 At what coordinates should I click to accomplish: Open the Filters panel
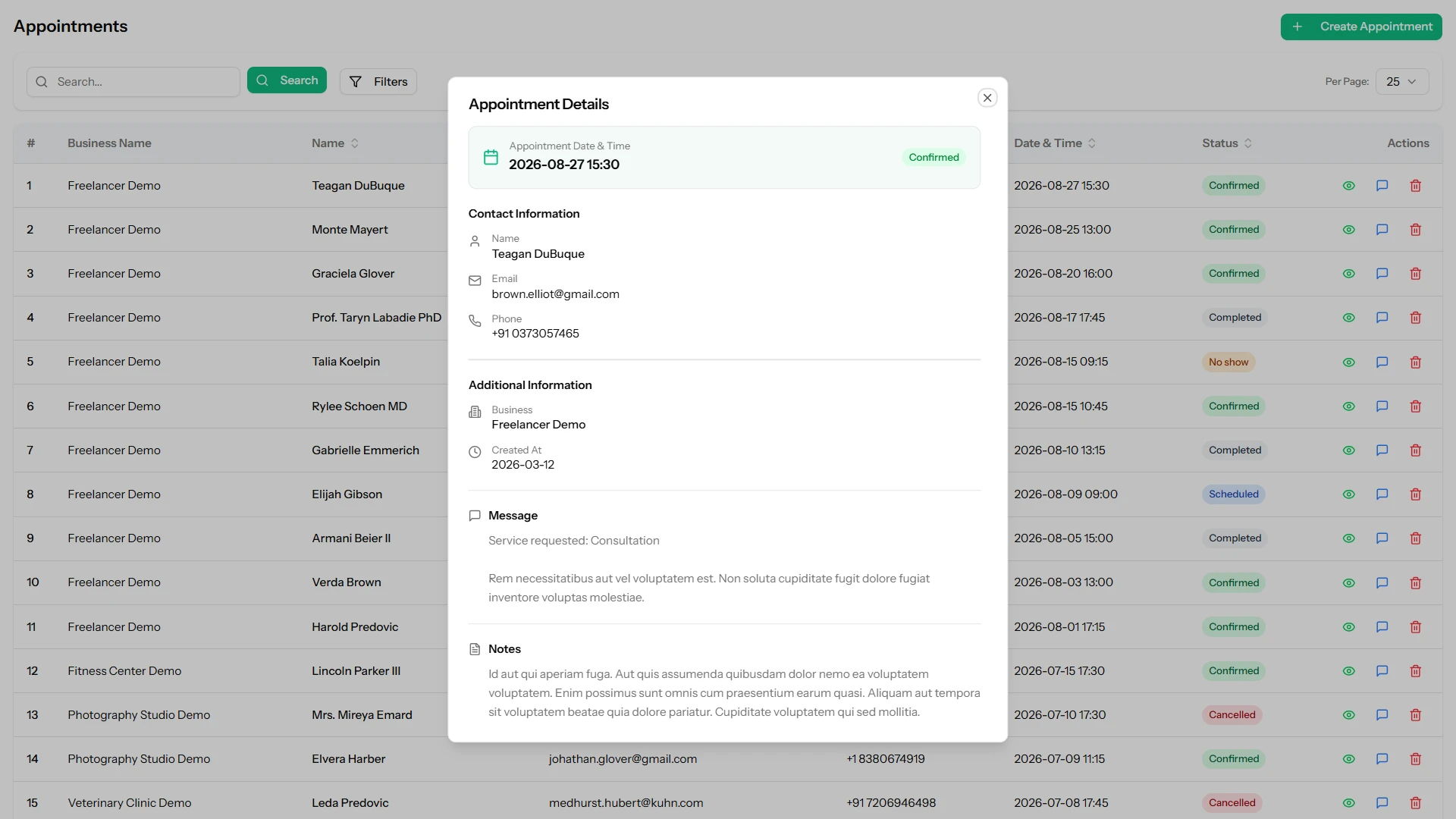[x=378, y=82]
